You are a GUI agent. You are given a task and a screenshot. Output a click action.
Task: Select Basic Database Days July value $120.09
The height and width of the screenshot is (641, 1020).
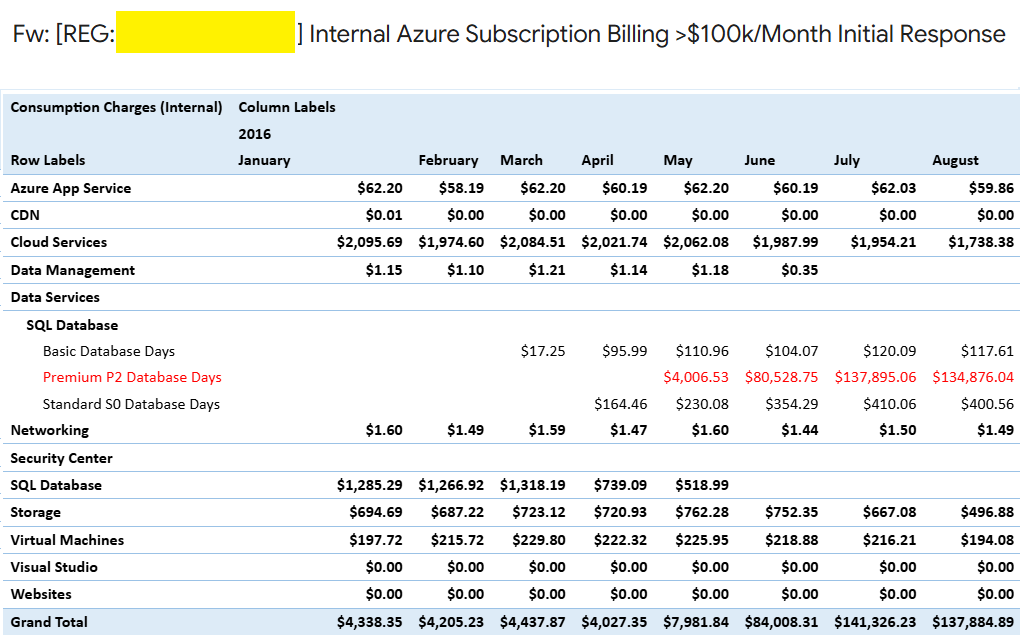(x=889, y=351)
